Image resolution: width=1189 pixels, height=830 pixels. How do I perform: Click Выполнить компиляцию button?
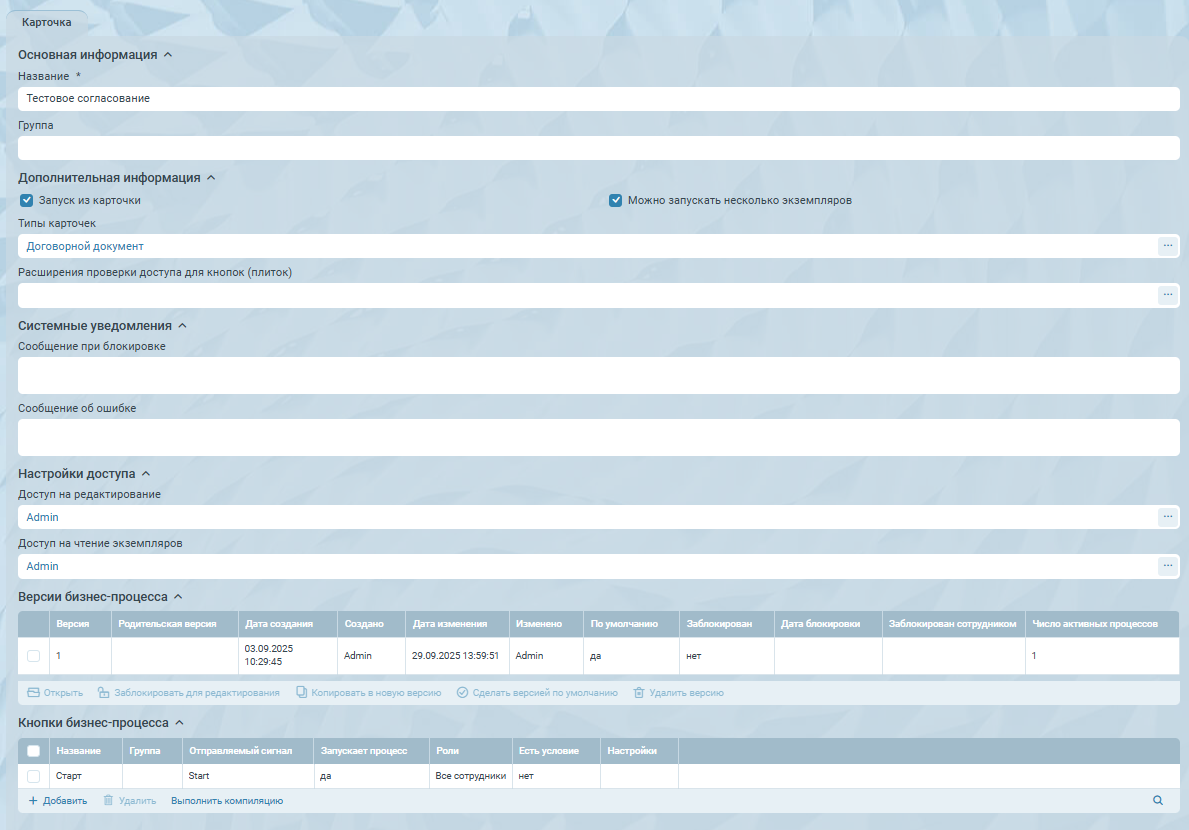(x=227, y=801)
